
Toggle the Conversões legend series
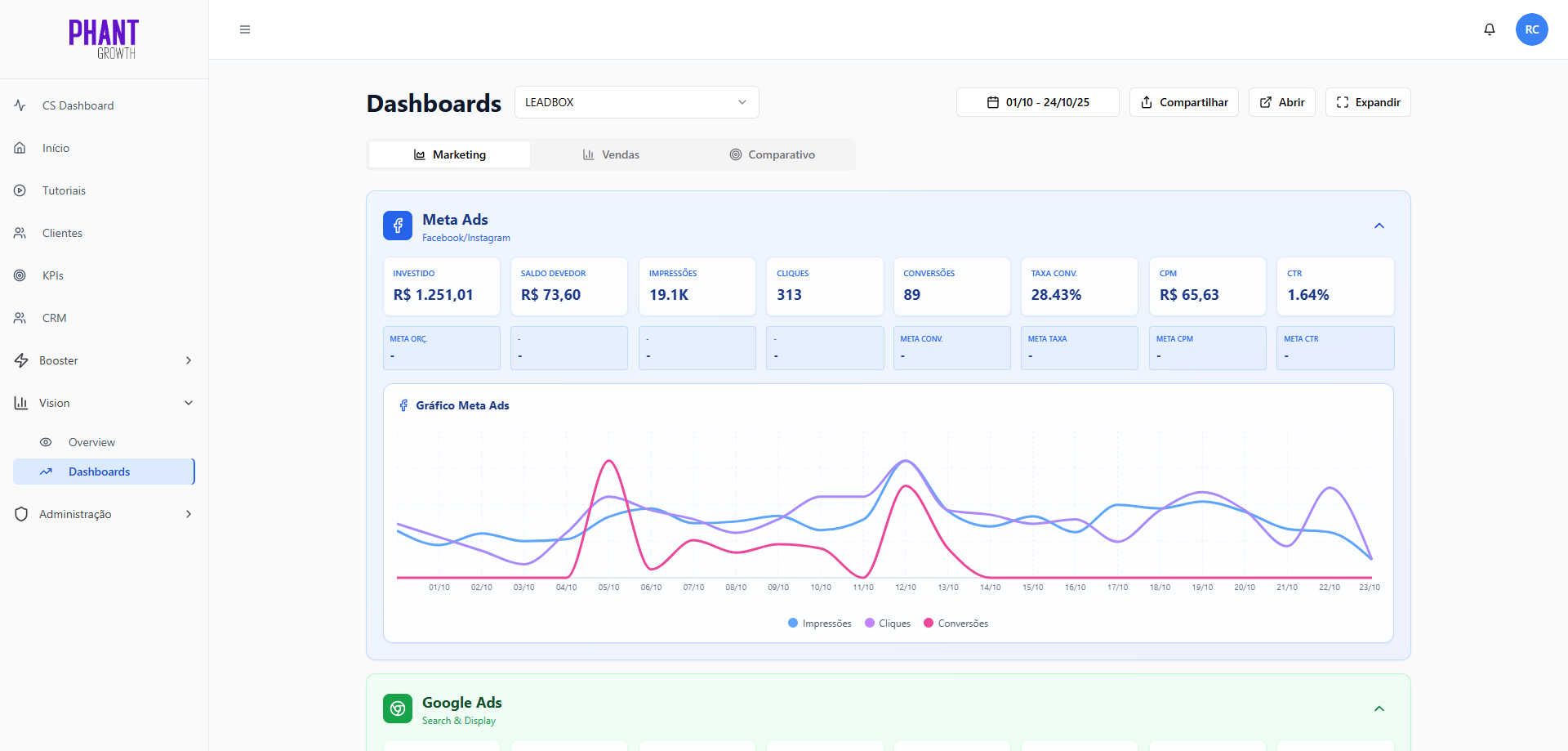click(955, 624)
